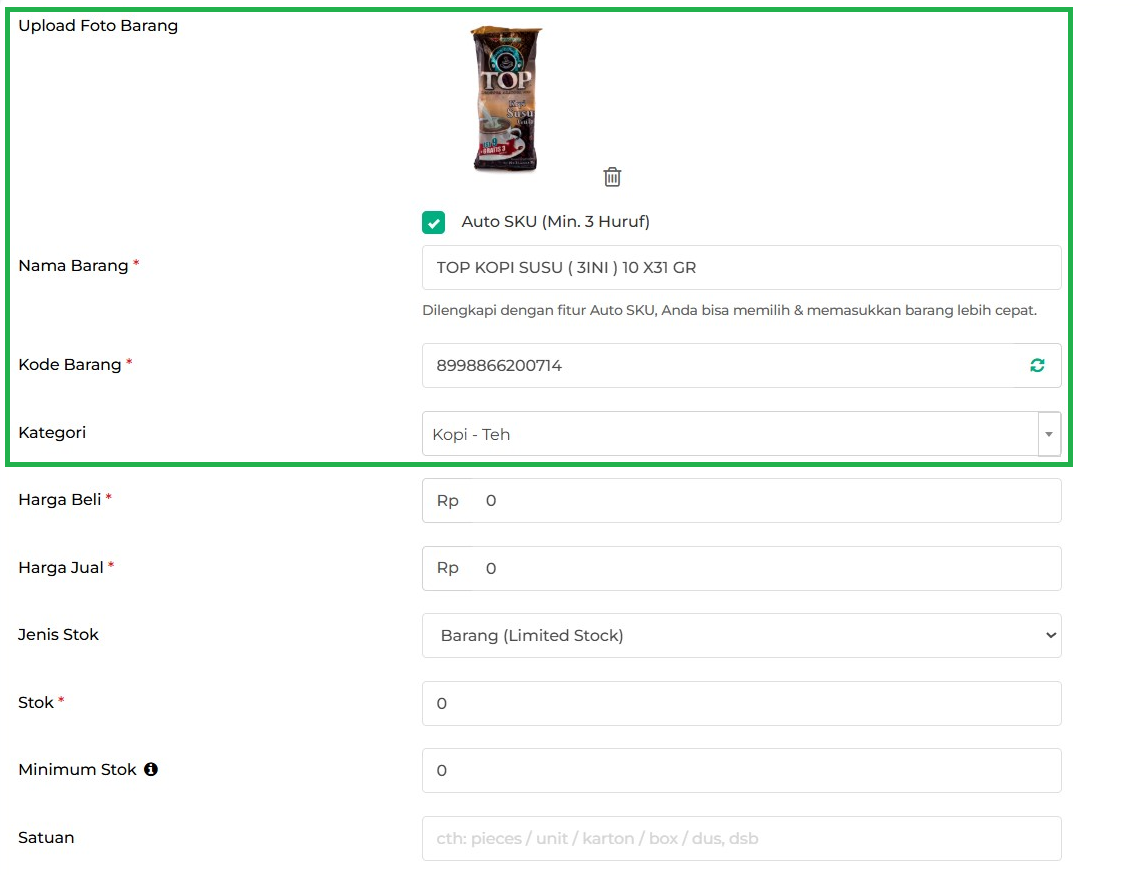Regenerate Kode Barang with the green refresh icon

[x=1037, y=365]
